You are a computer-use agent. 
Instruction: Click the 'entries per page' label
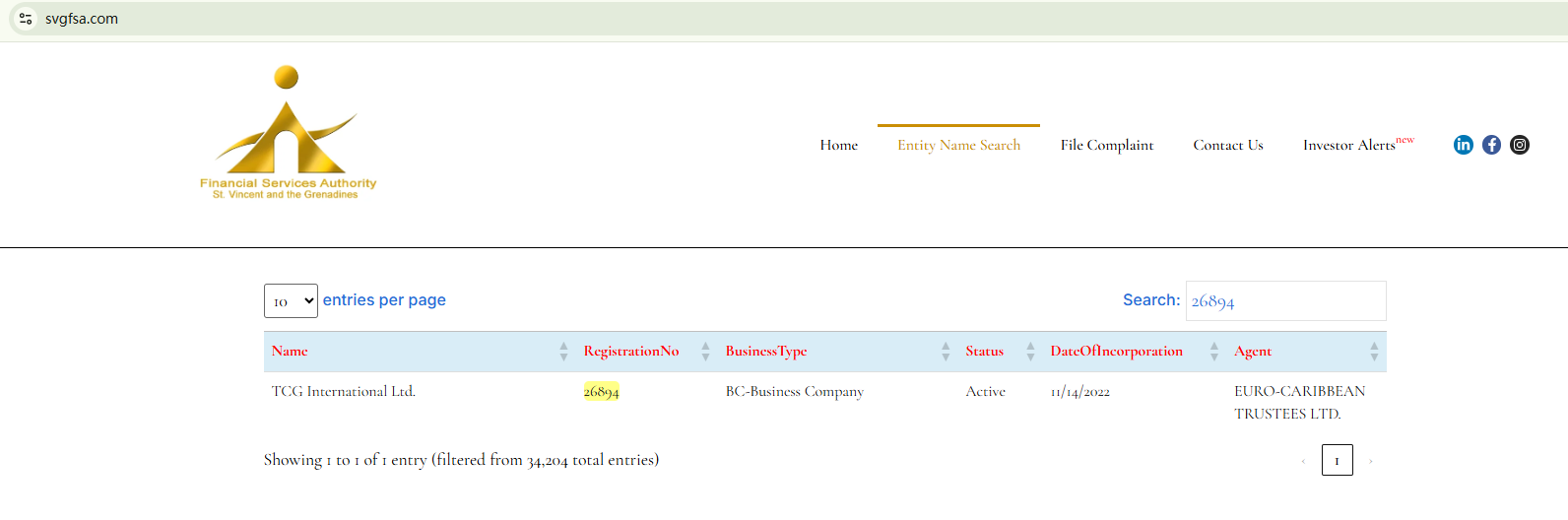point(384,300)
